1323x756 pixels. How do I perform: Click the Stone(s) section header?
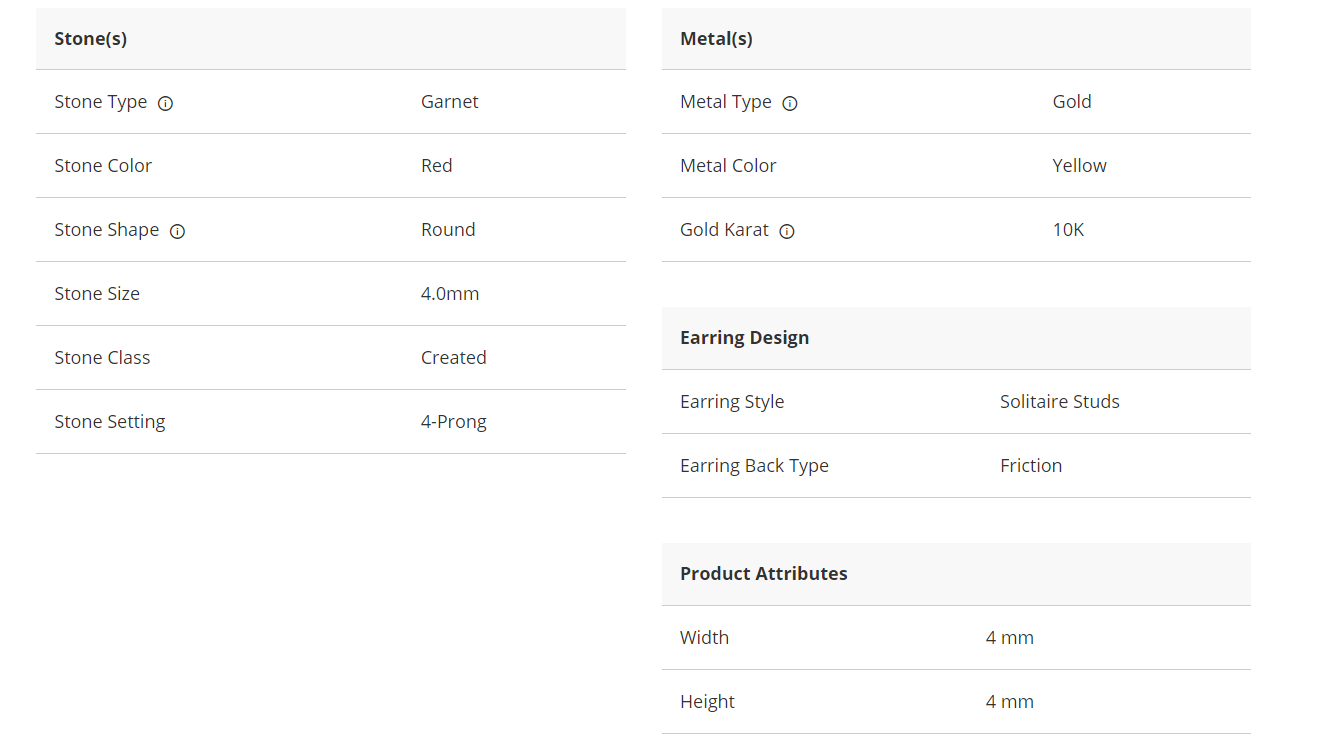pos(91,39)
